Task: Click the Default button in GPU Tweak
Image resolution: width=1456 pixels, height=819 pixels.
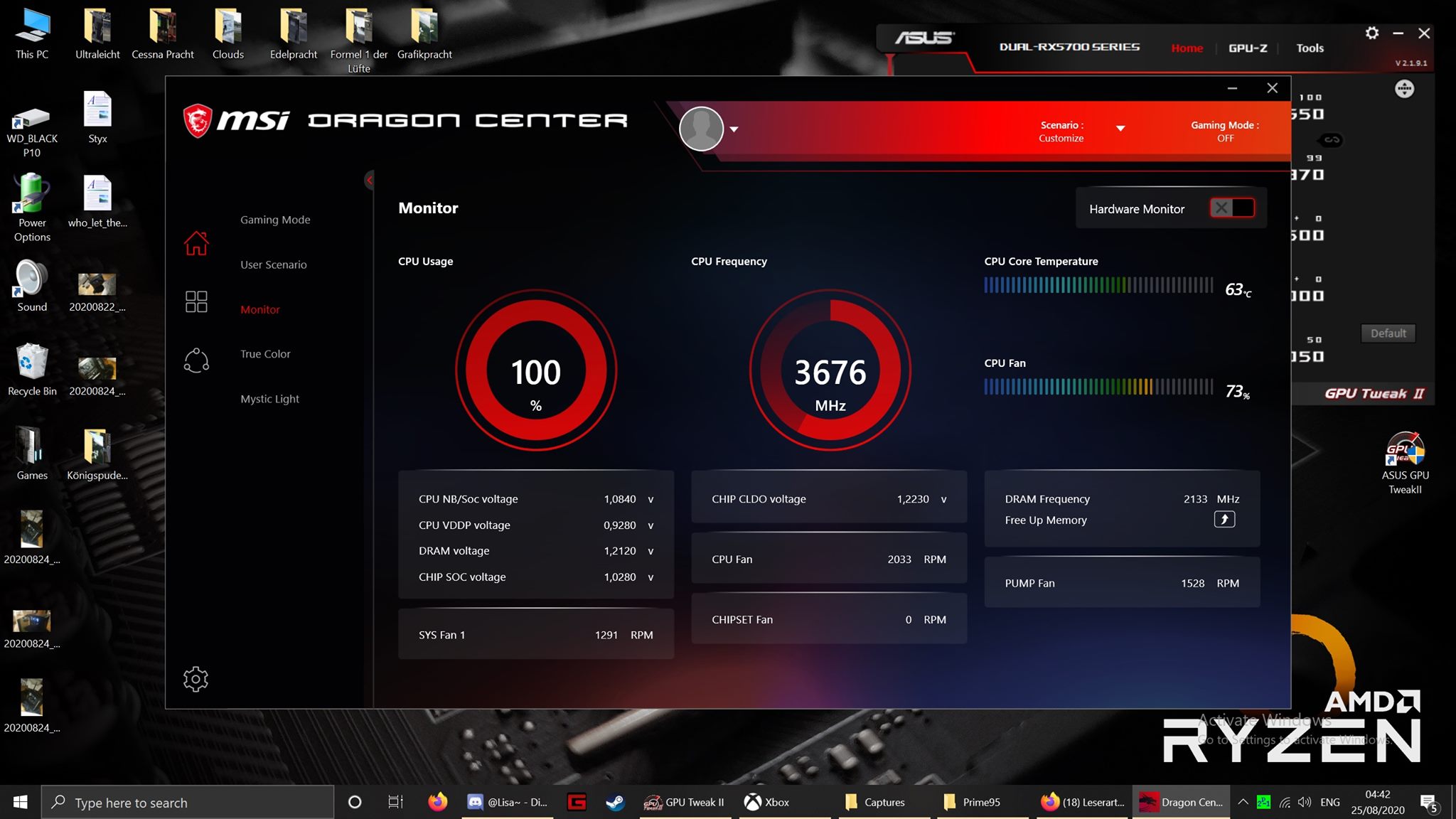Action: pyautogui.click(x=1387, y=333)
